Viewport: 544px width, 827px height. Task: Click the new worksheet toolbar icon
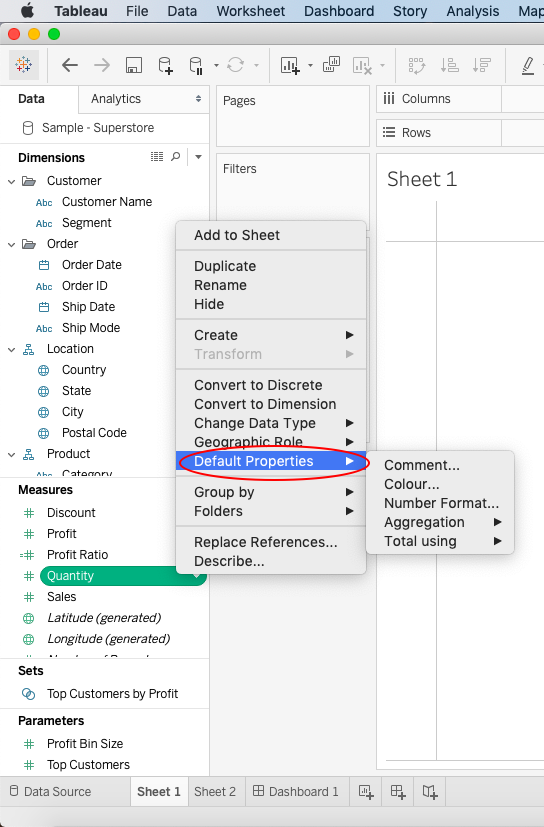click(x=291, y=65)
